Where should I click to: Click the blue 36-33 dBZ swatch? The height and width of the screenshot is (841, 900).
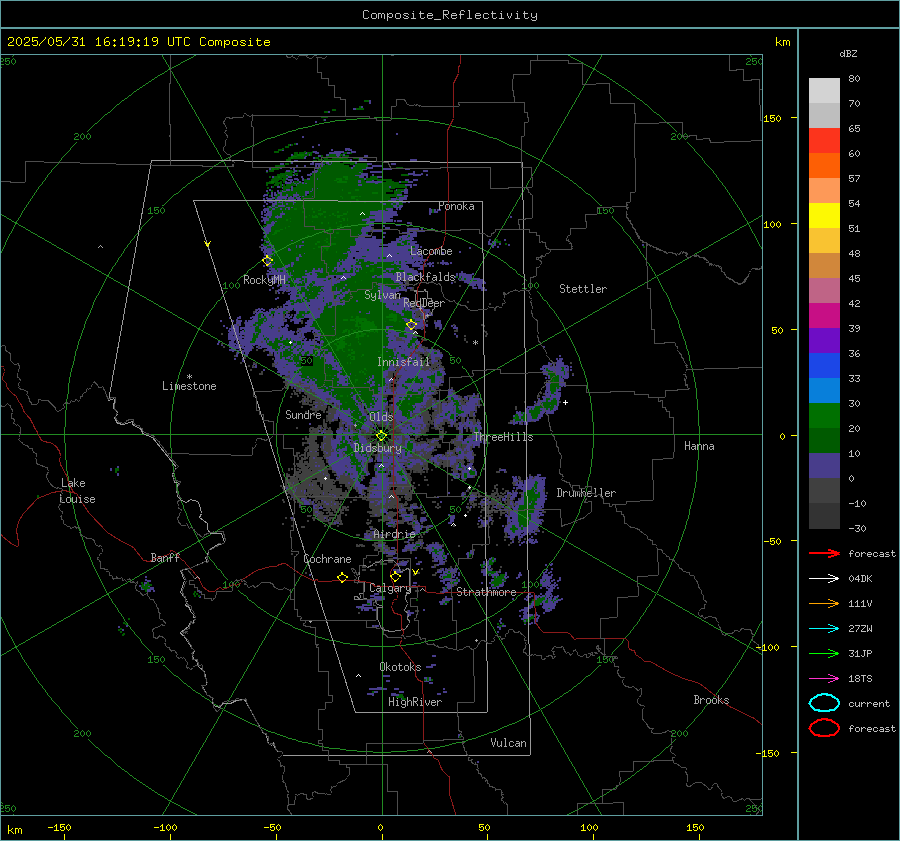pos(824,366)
